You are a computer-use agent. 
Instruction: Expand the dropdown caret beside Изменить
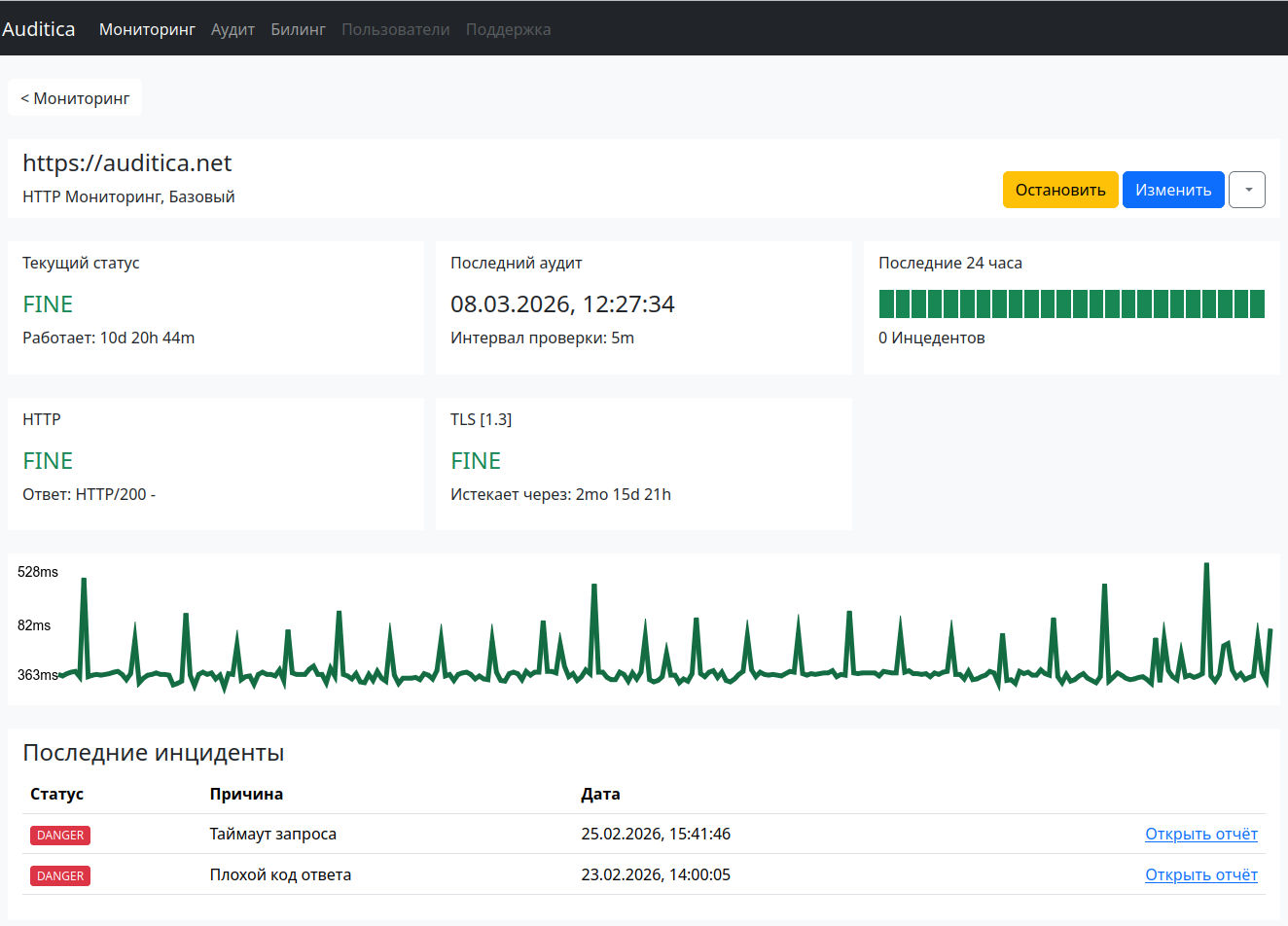[1247, 190]
